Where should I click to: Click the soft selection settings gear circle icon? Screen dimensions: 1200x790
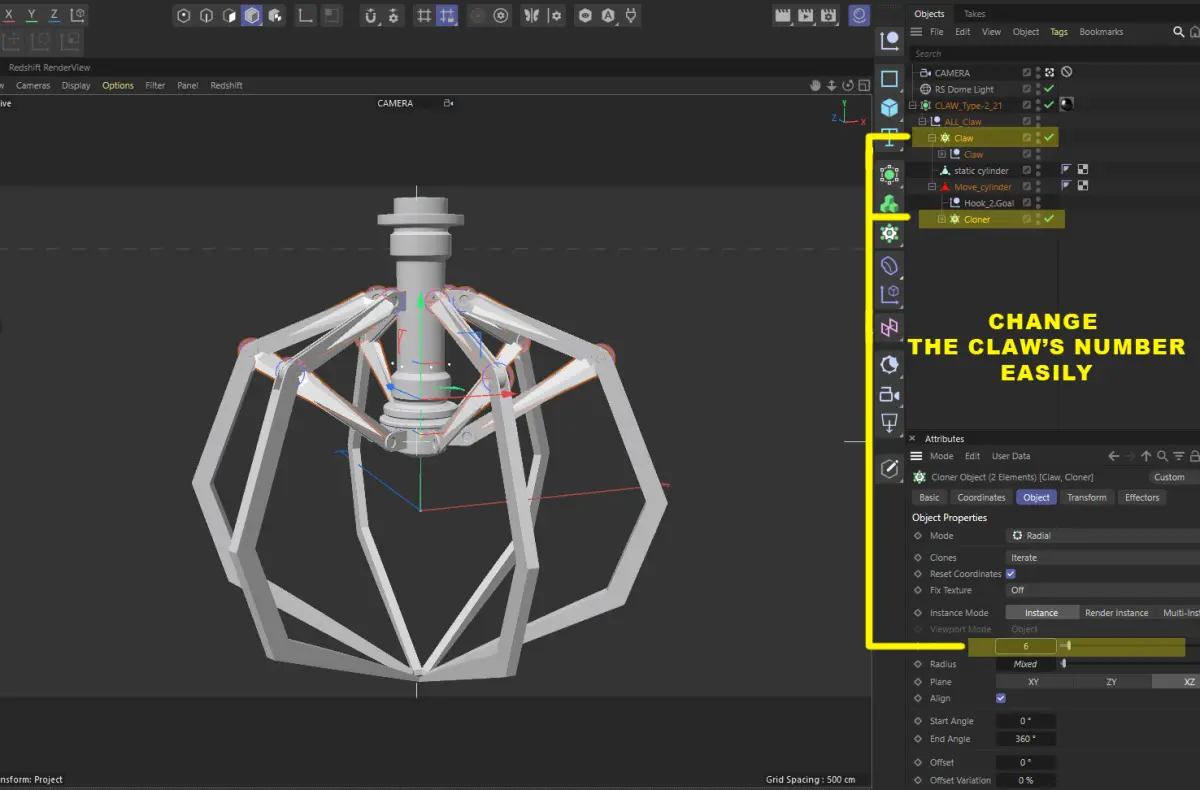[501, 15]
